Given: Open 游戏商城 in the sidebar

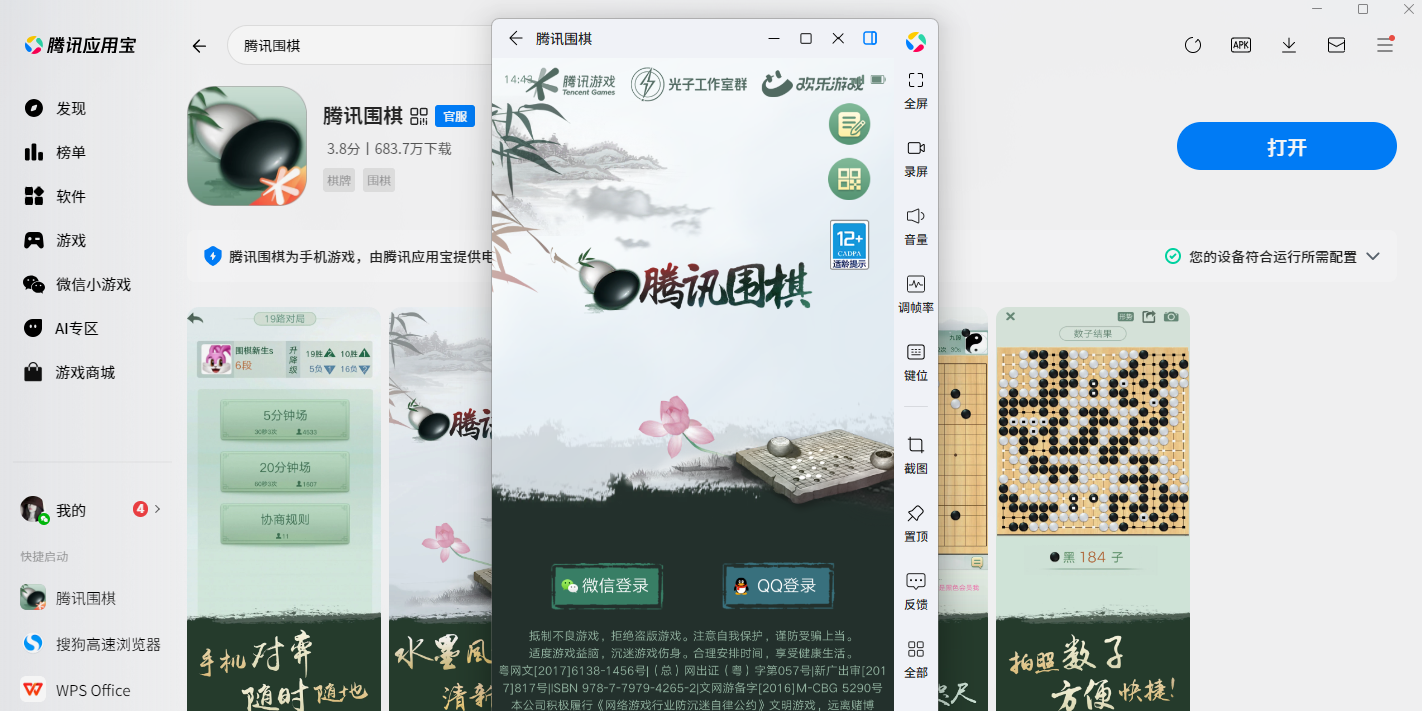Looking at the screenshot, I should tap(70, 372).
